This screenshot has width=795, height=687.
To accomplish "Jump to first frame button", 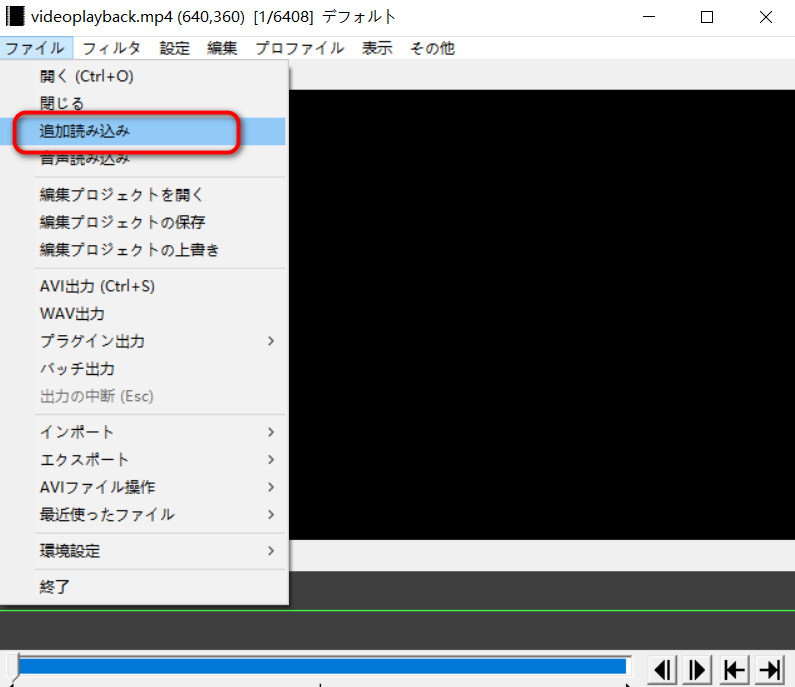I will coord(734,670).
